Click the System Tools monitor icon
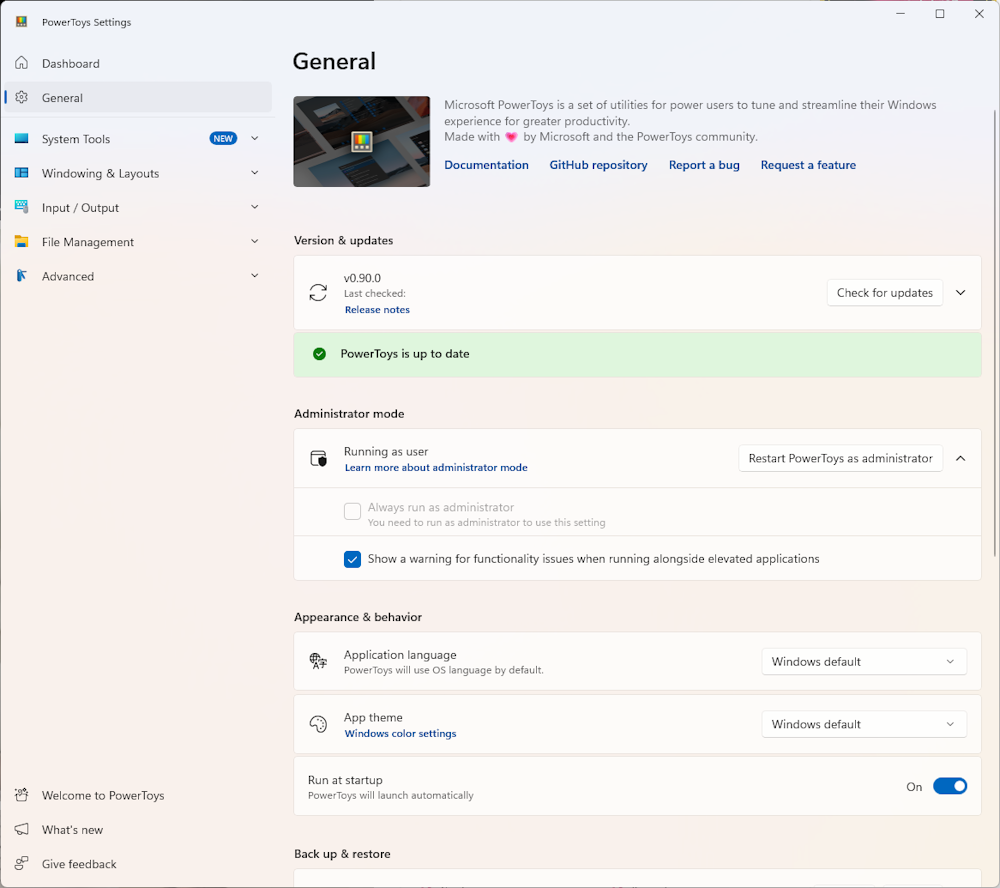Screen dimensions: 1000x888 pyautogui.click(x=22, y=138)
